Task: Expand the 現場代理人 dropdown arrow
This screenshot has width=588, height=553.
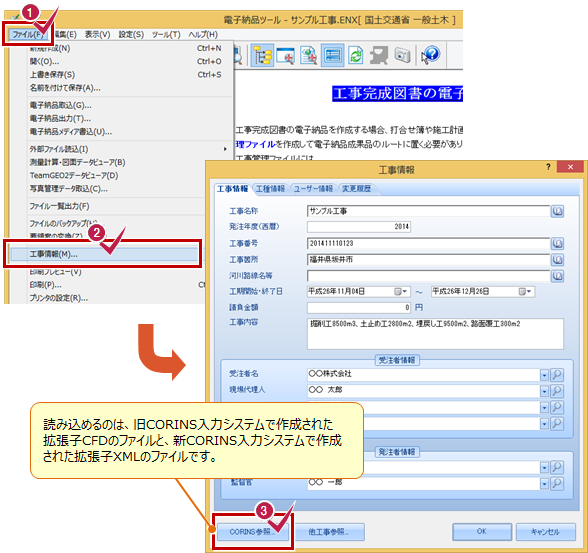Action: [544, 391]
